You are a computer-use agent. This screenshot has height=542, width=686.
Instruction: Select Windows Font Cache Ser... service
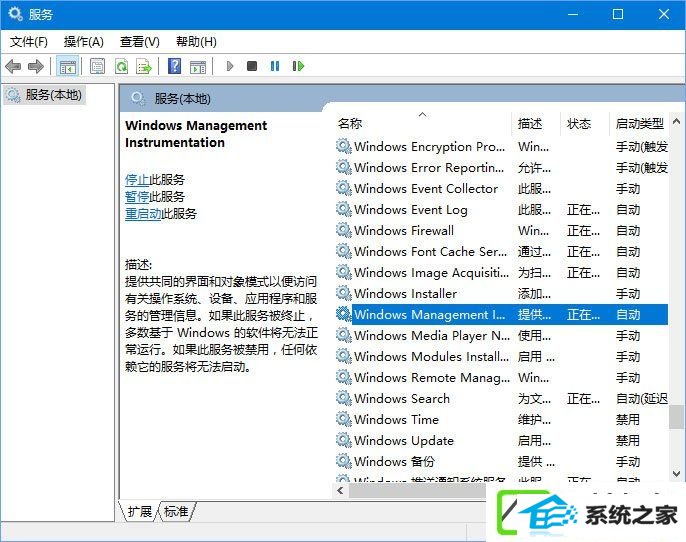501,251
